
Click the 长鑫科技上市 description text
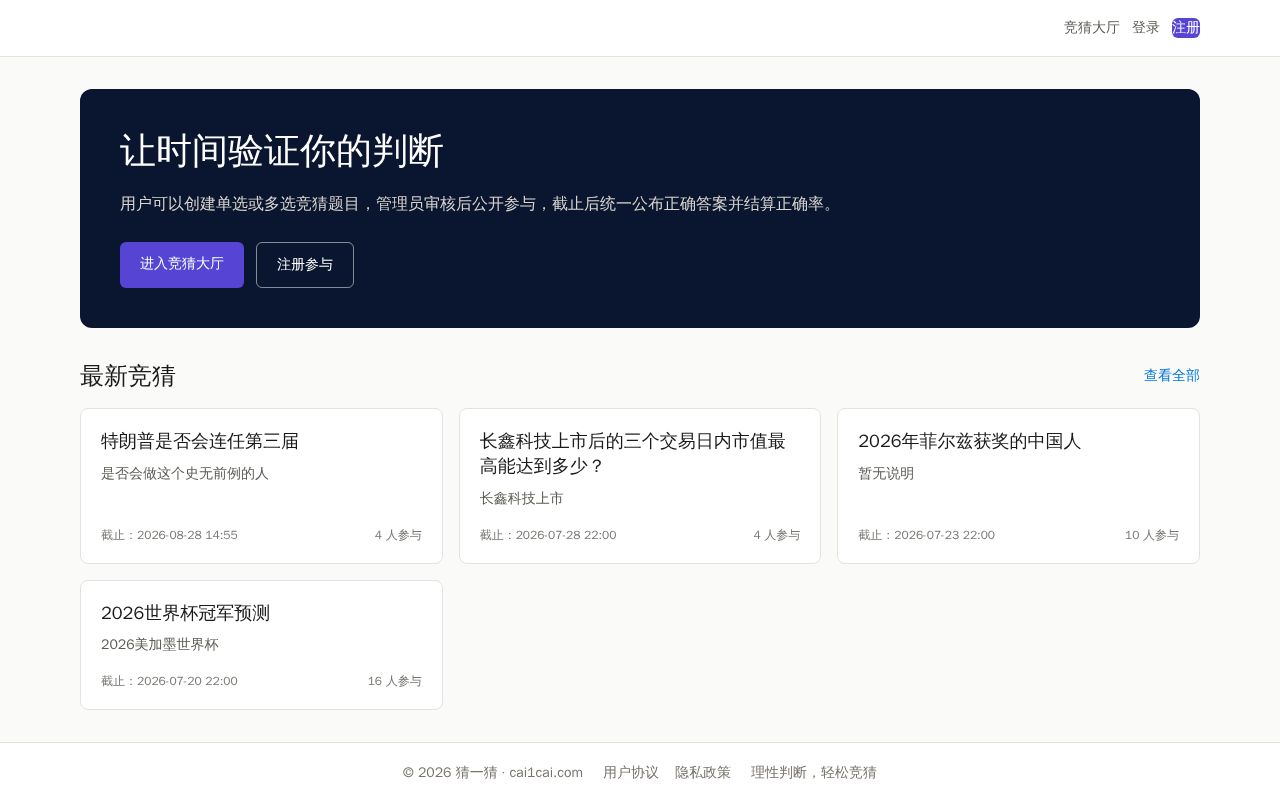pos(522,498)
